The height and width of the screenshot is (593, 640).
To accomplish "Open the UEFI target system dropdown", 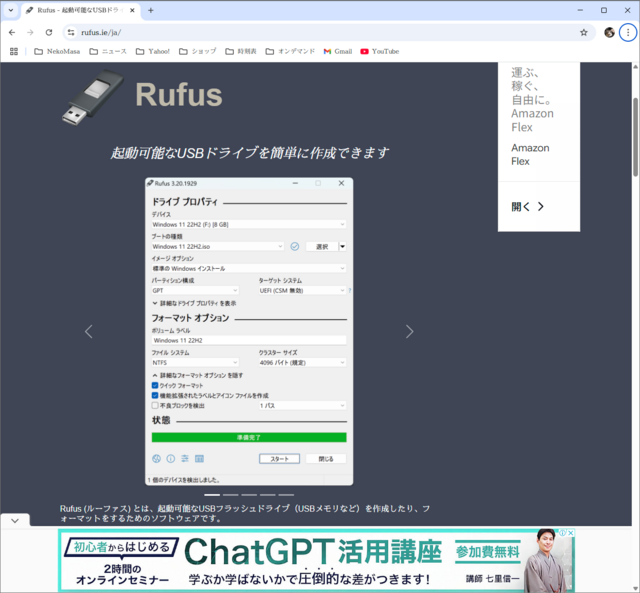I will 302,290.
